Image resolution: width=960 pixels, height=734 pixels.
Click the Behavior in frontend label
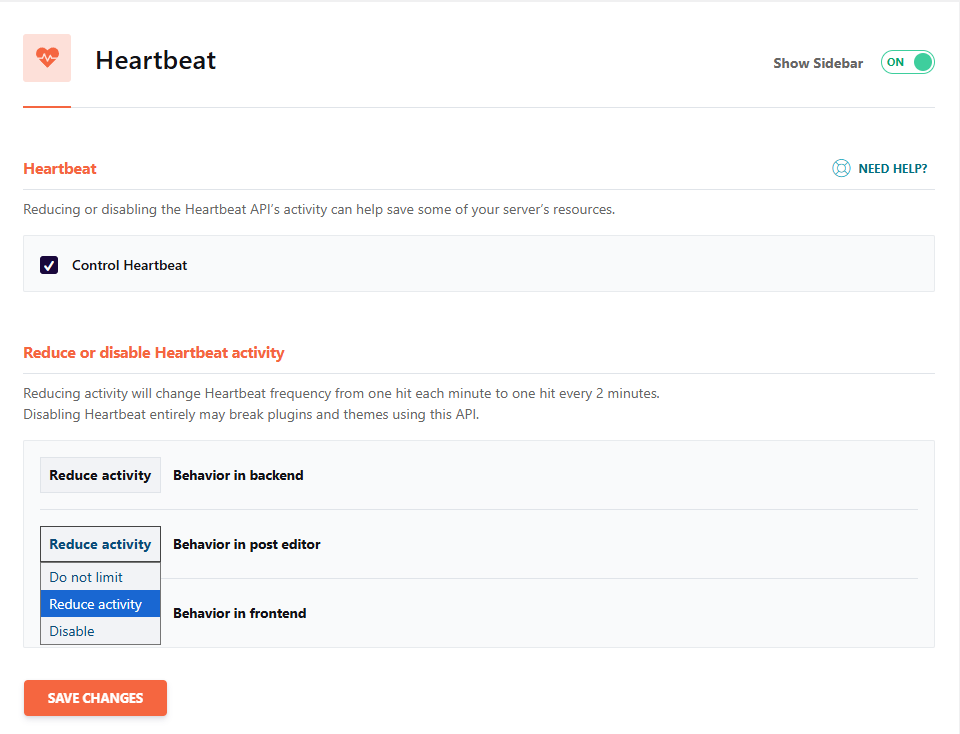pyautogui.click(x=239, y=613)
